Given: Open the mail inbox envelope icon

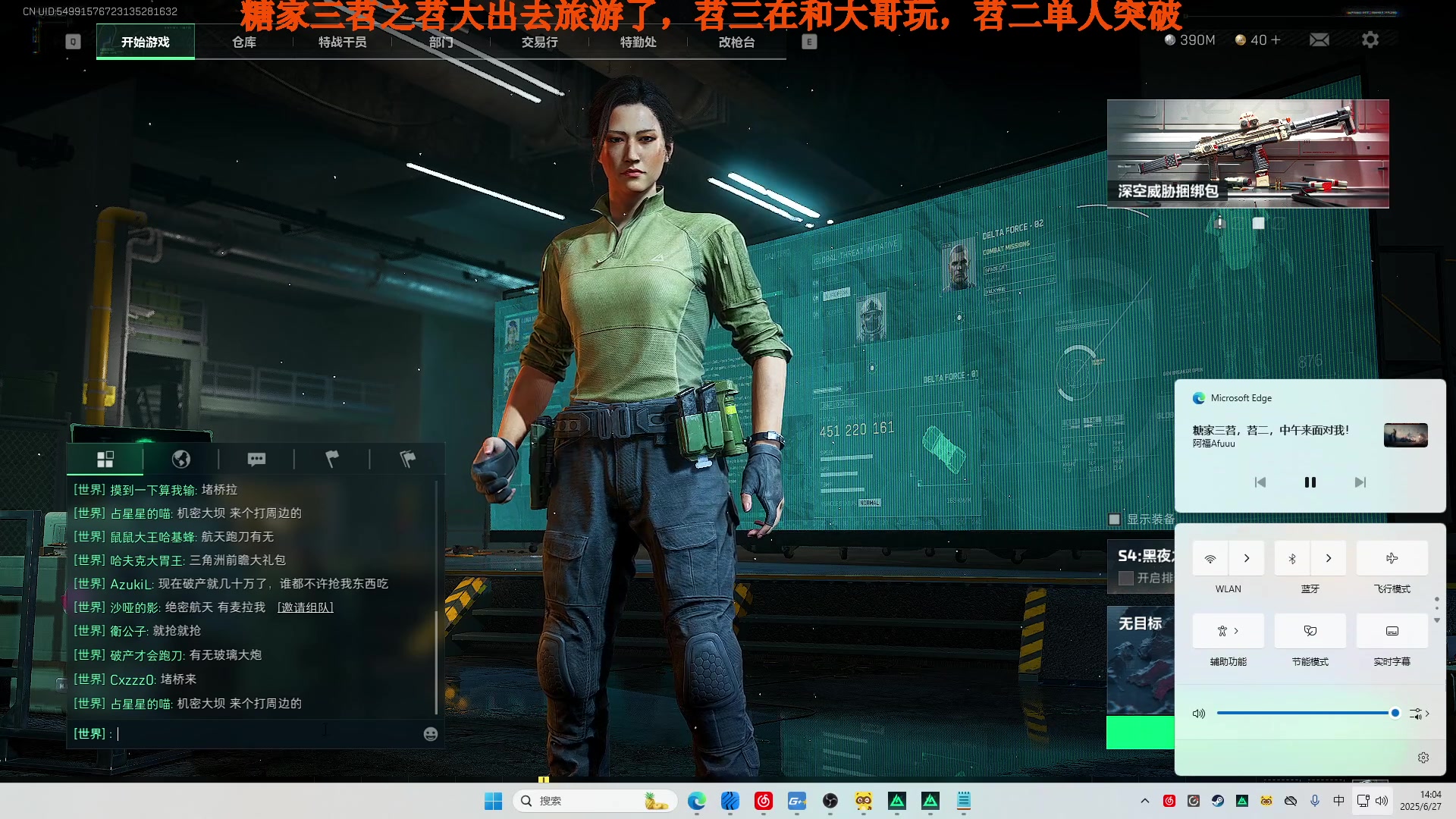Looking at the screenshot, I should pos(1319,39).
